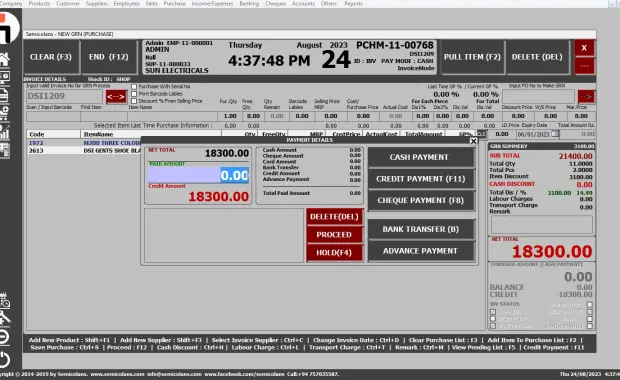
Task: Click the Remark text box in GRN summary
Action: pos(542,225)
